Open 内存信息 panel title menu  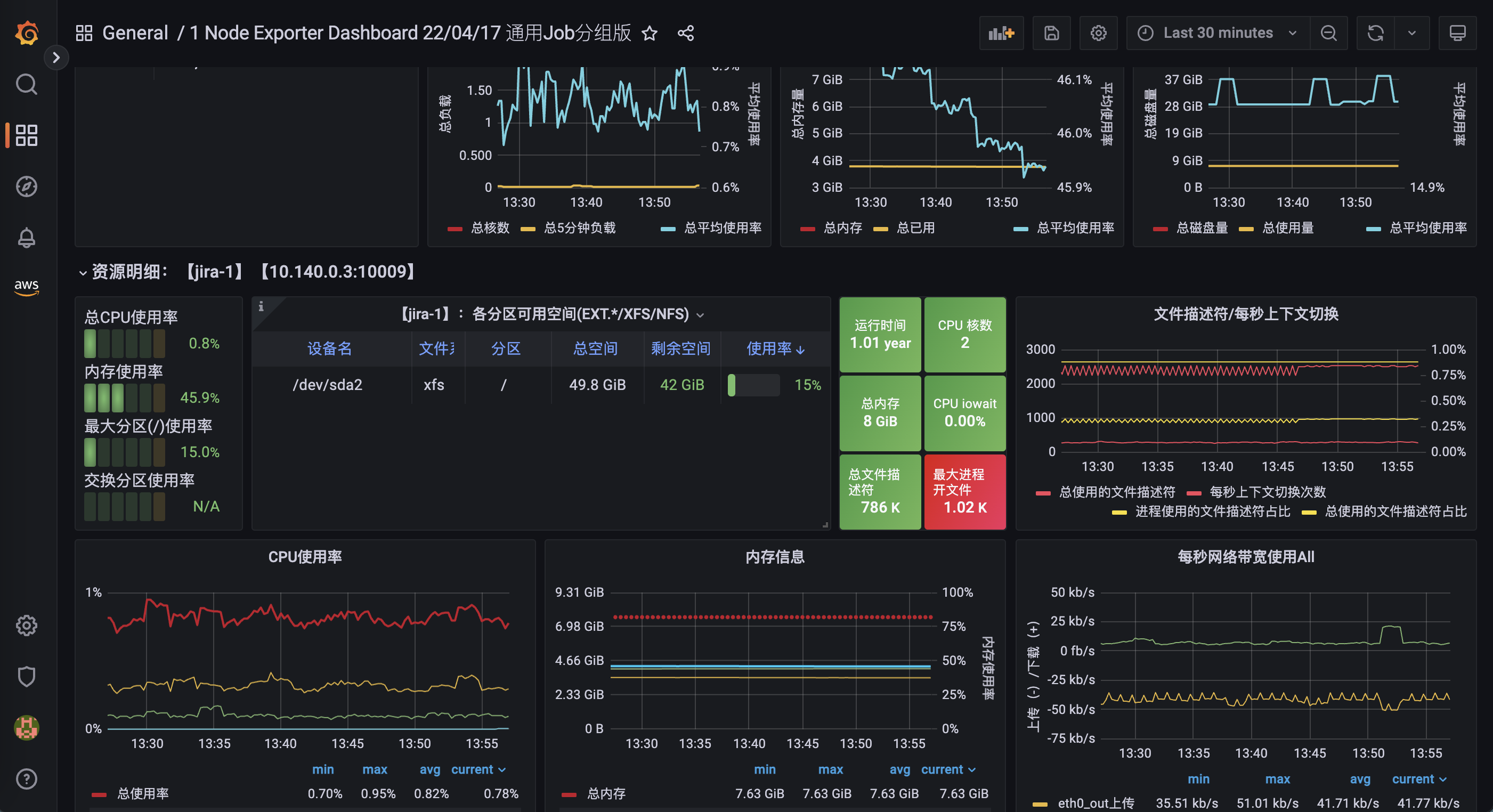[775, 557]
